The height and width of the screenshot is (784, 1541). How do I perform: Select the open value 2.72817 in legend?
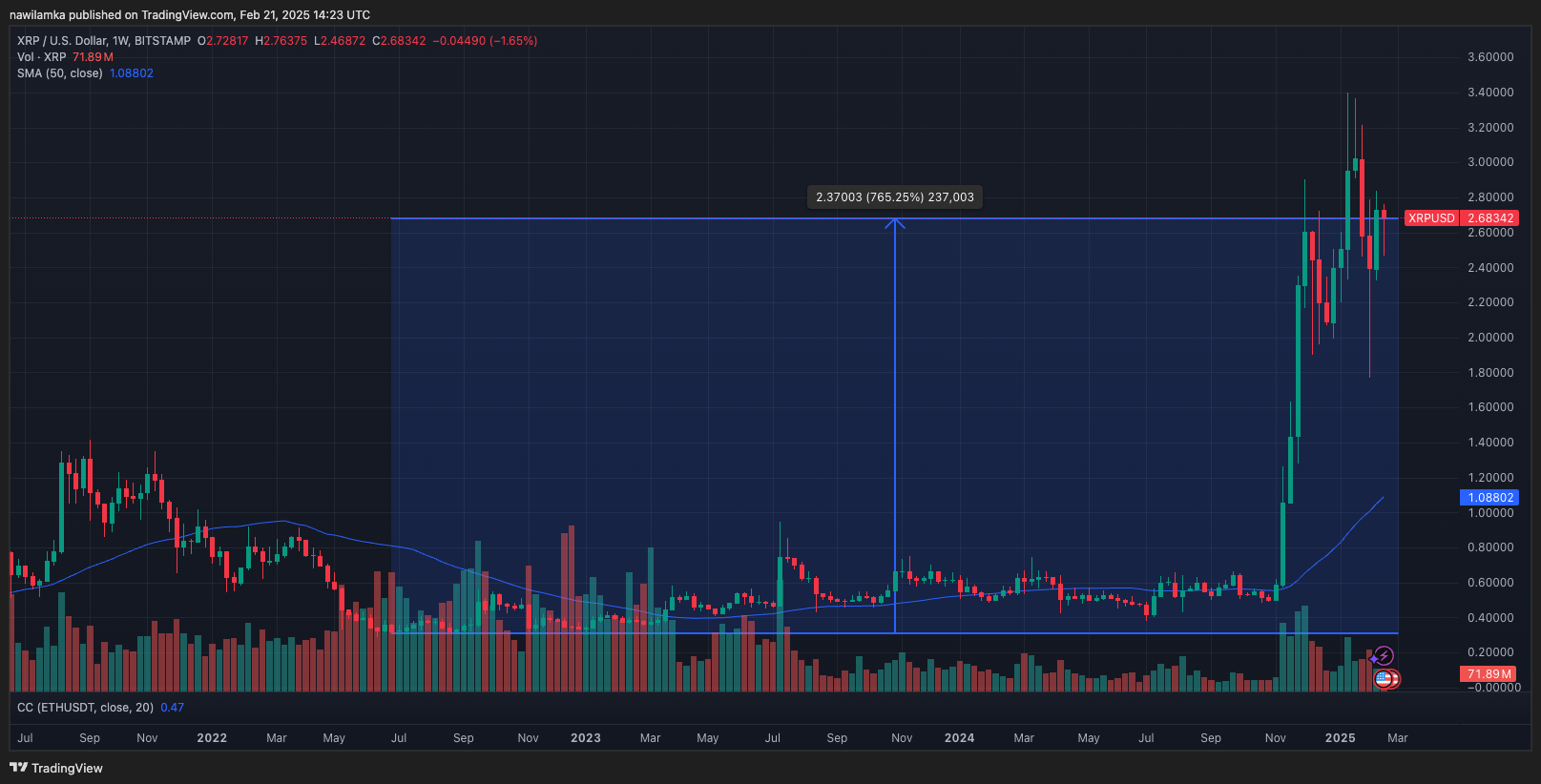point(227,41)
